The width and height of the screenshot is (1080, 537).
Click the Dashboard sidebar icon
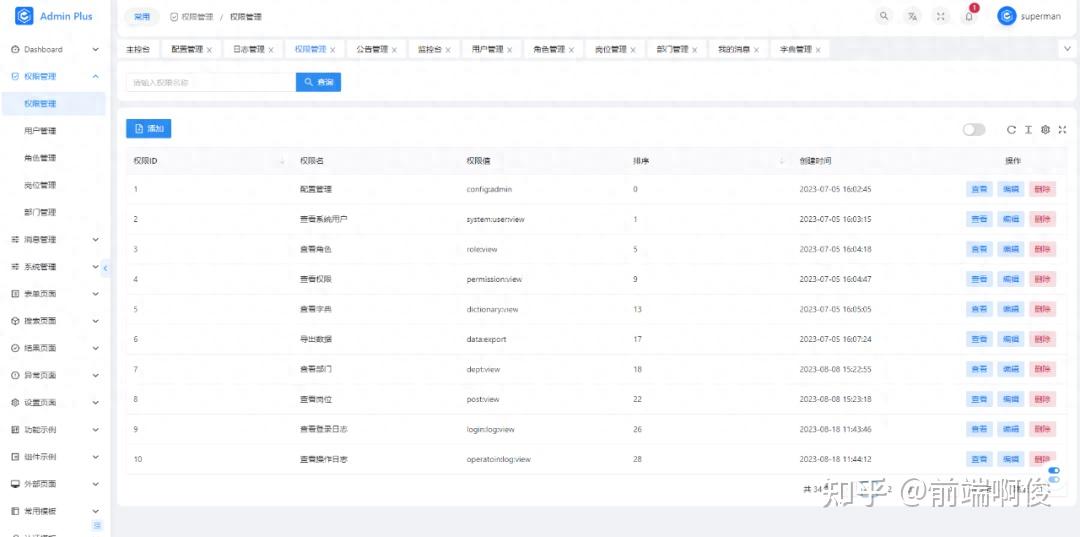[15, 50]
